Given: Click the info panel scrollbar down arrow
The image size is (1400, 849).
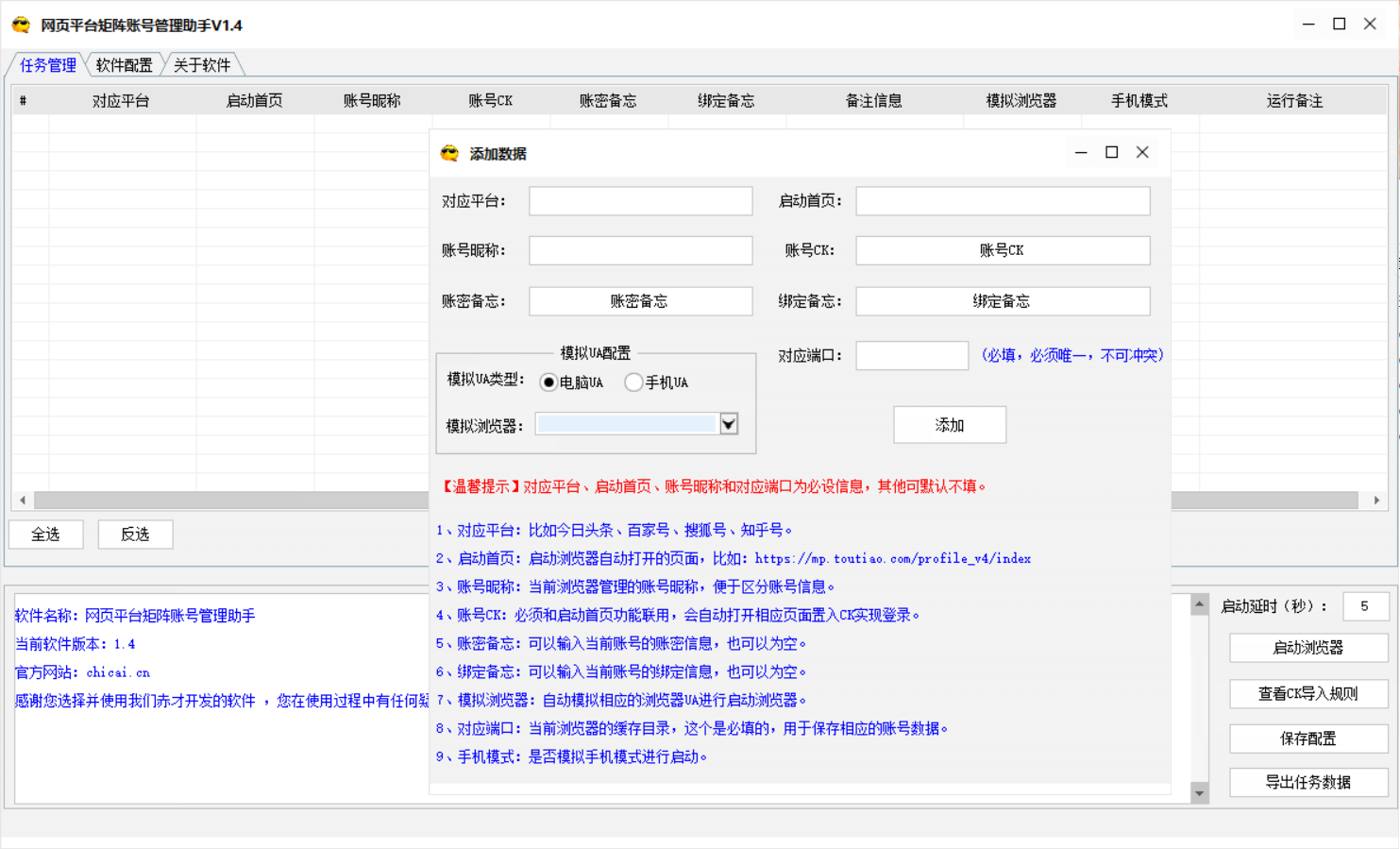Looking at the screenshot, I should coord(1200,793).
